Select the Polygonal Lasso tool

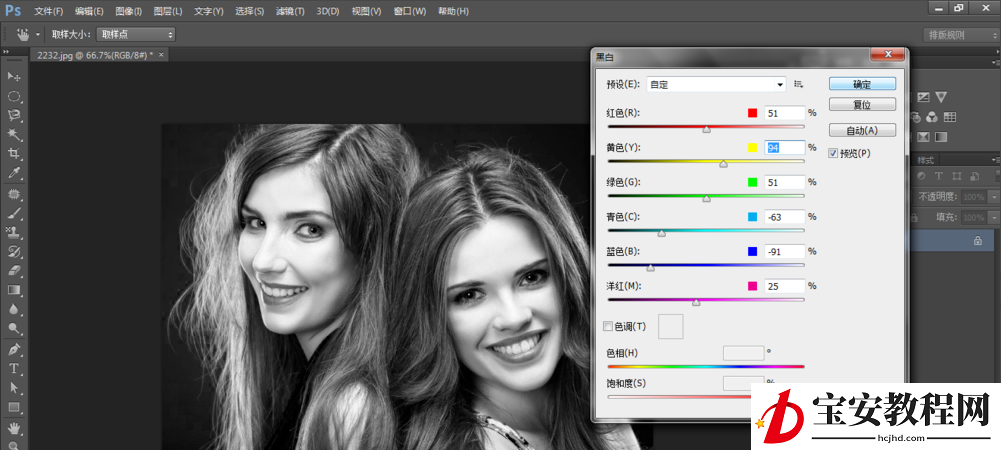(x=14, y=116)
